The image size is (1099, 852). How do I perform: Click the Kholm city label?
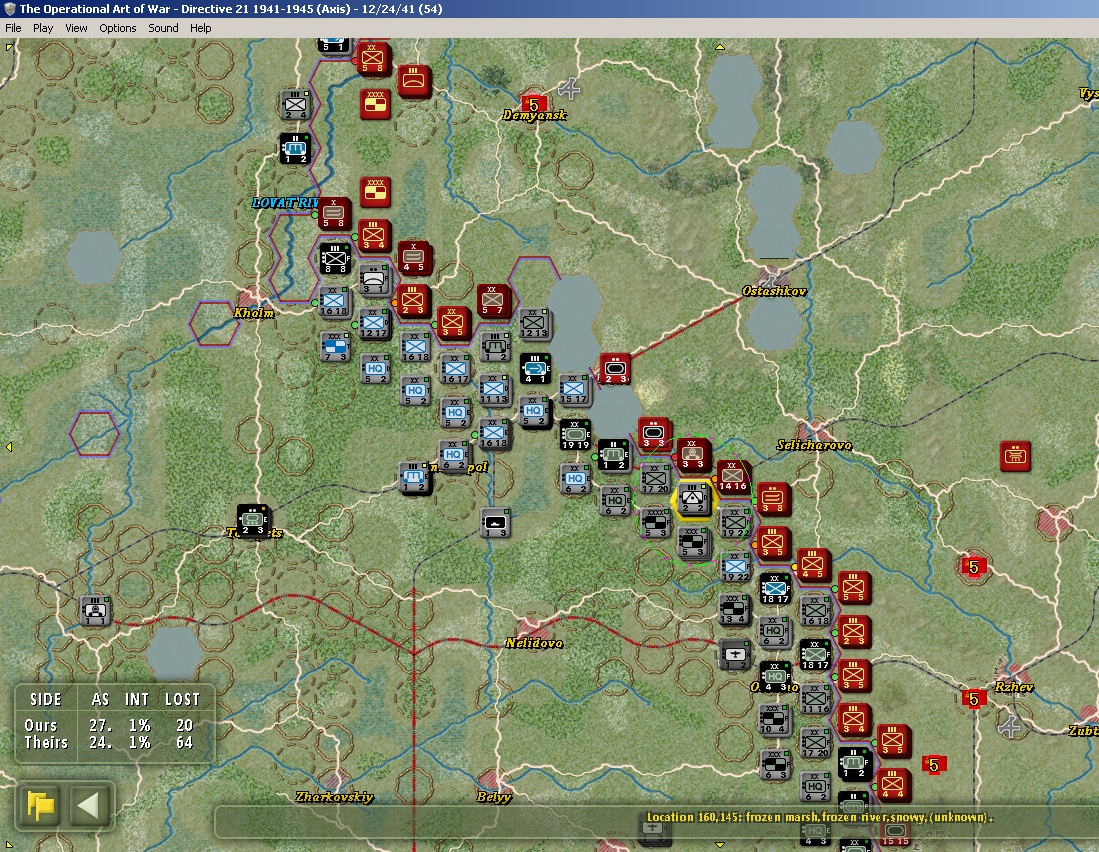click(x=254, y=312)
